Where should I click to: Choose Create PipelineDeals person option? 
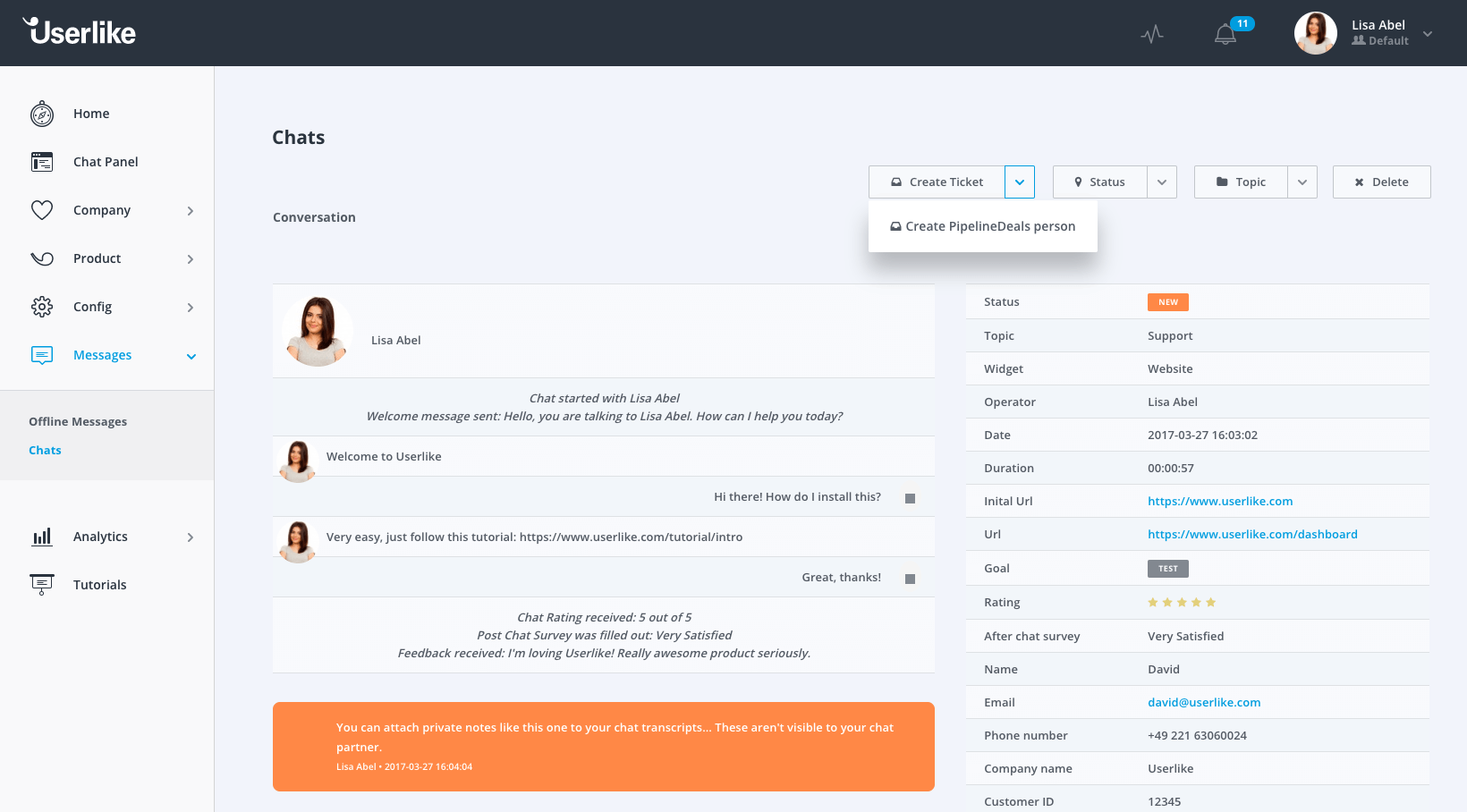982,226
